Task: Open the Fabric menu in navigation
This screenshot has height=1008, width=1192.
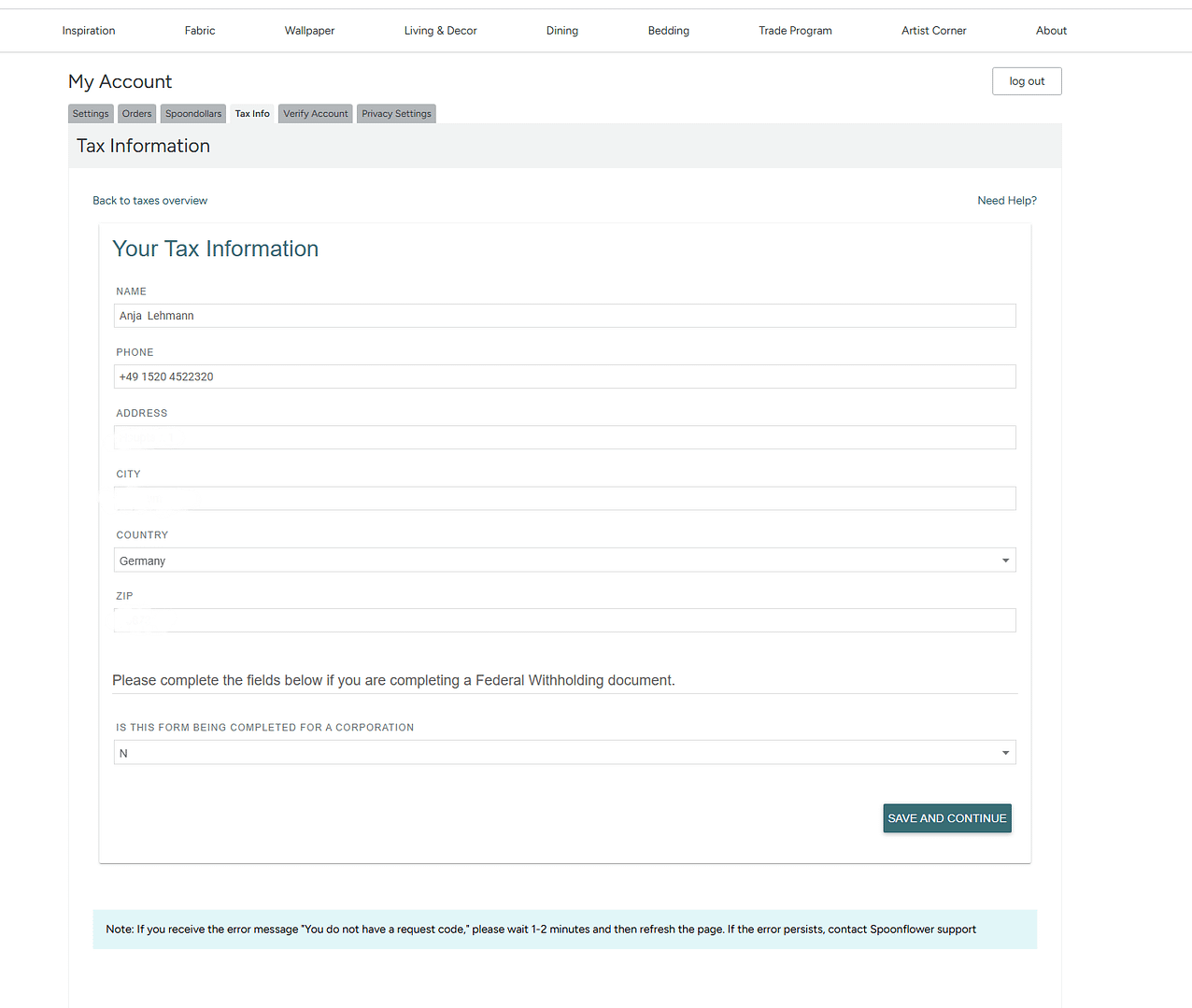Action: click(200, 31)
